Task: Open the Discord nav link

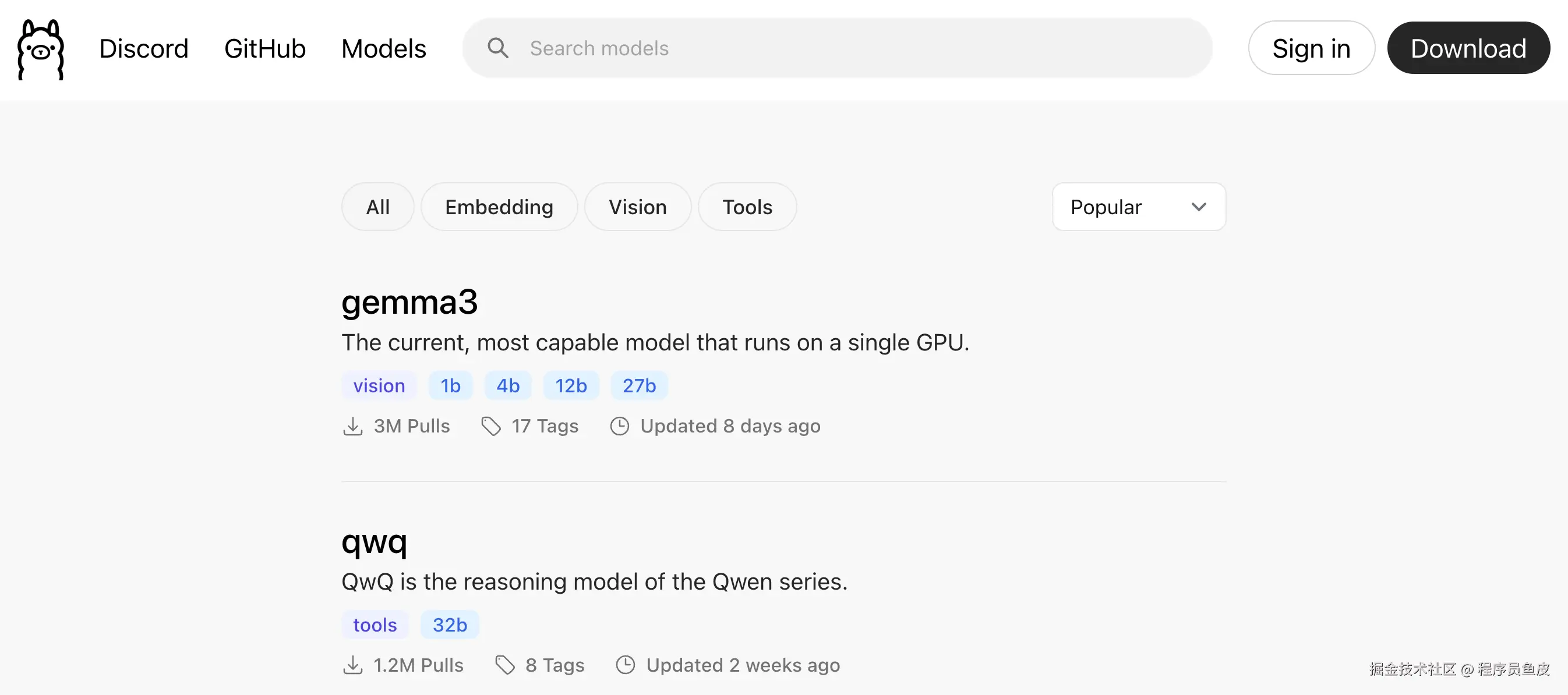Action: [144, 49]
